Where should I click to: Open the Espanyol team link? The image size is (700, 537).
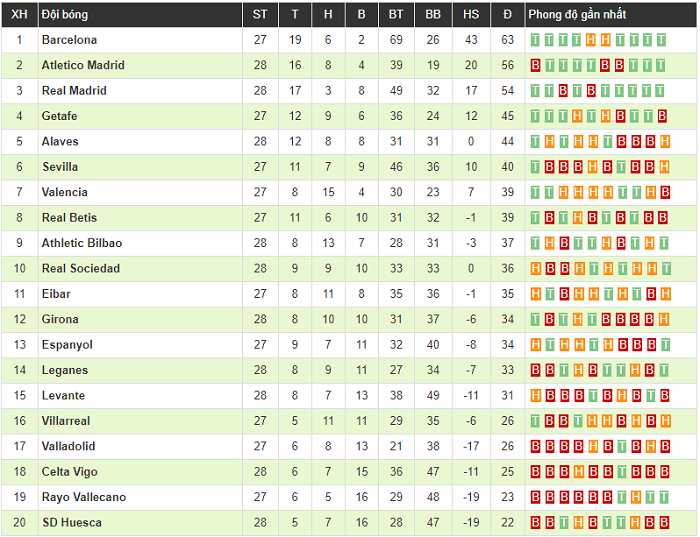(67, 345)
